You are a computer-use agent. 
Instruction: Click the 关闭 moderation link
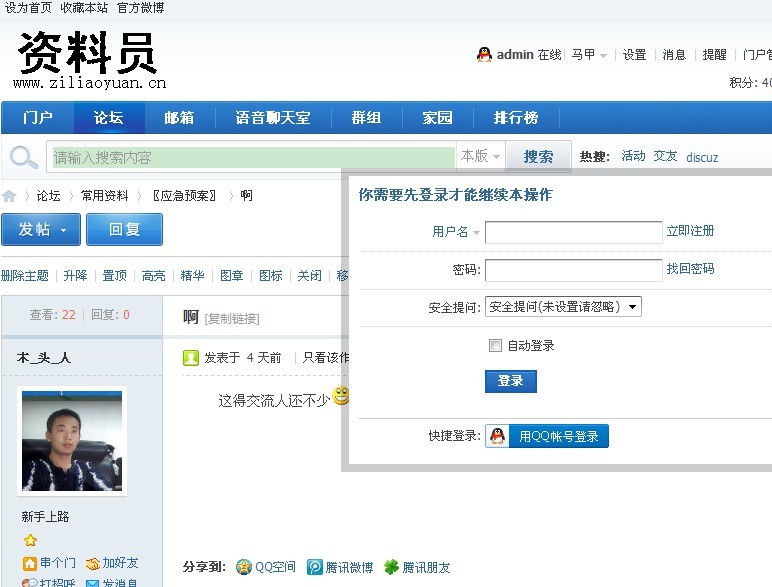[x=310, y=276]
